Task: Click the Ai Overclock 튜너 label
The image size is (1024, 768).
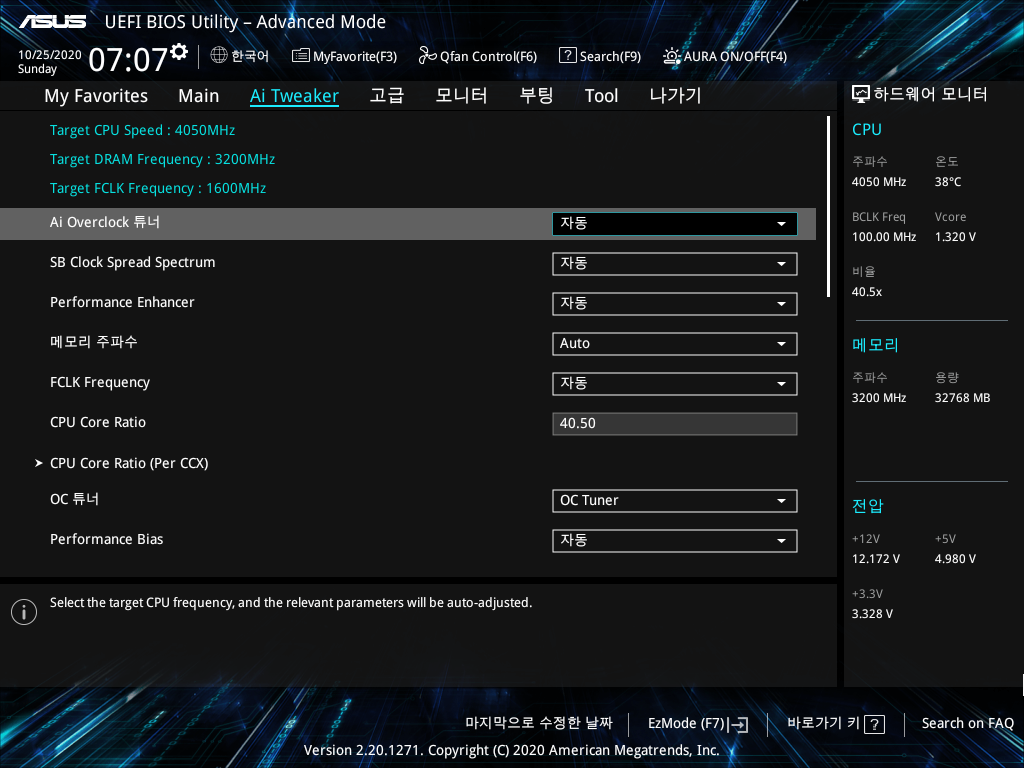Action: click(x=104, y=222)
